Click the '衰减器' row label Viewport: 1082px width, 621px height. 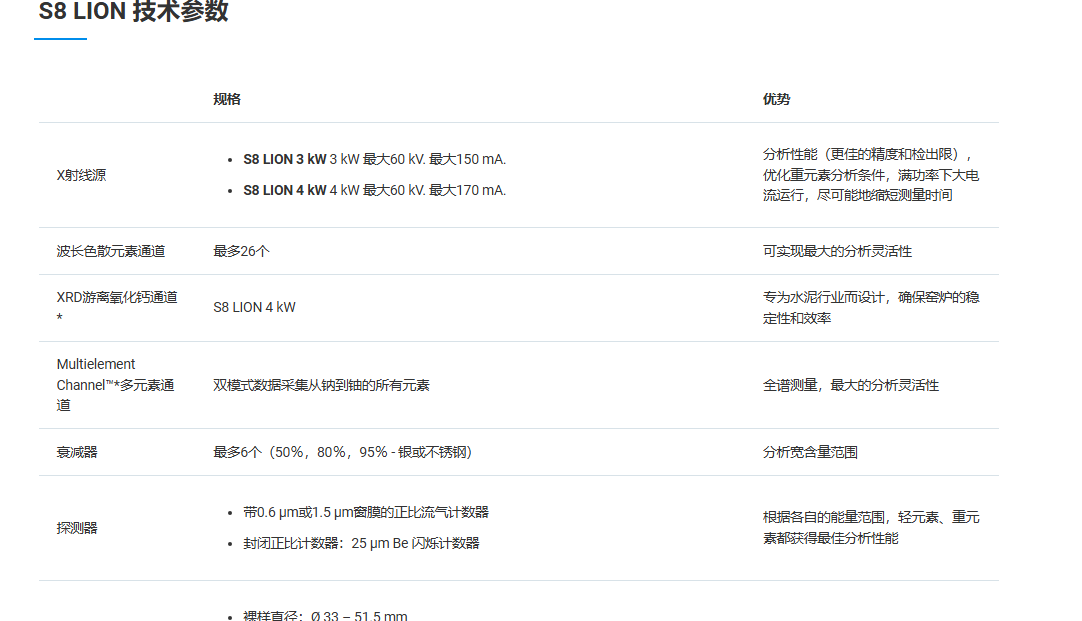point(77,452)
